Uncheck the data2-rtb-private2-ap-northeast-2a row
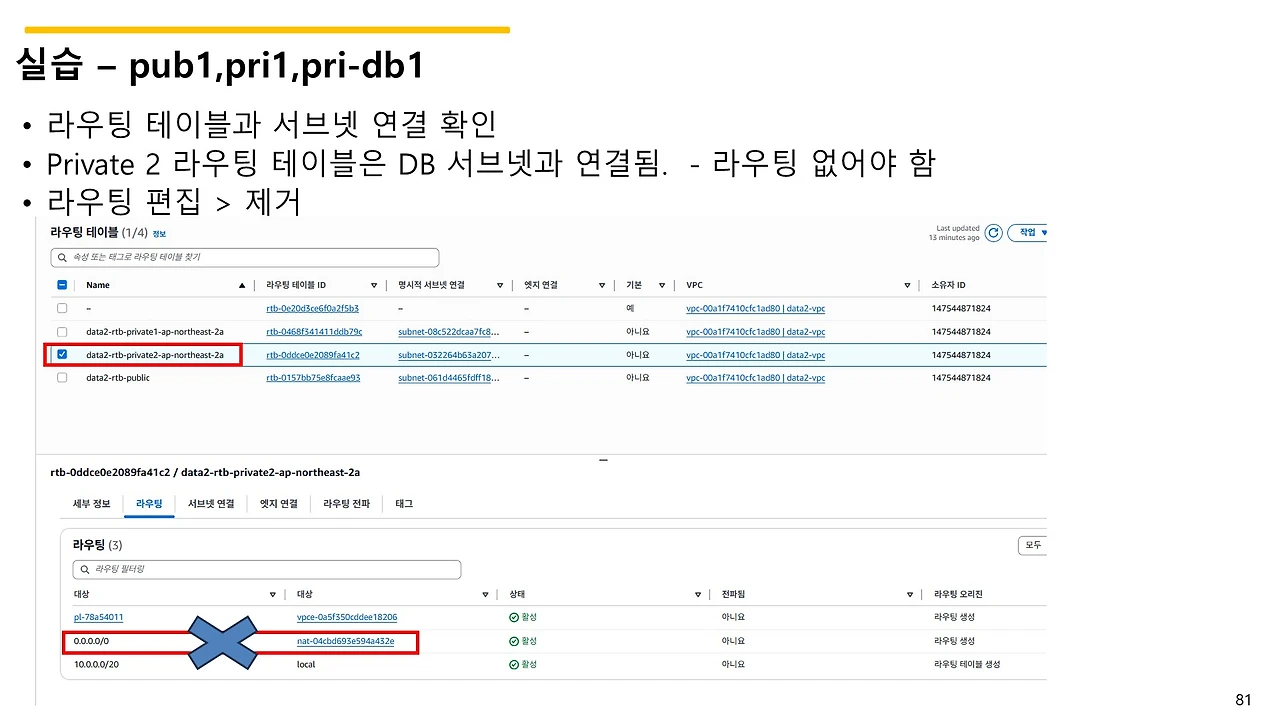 [62, 354]
